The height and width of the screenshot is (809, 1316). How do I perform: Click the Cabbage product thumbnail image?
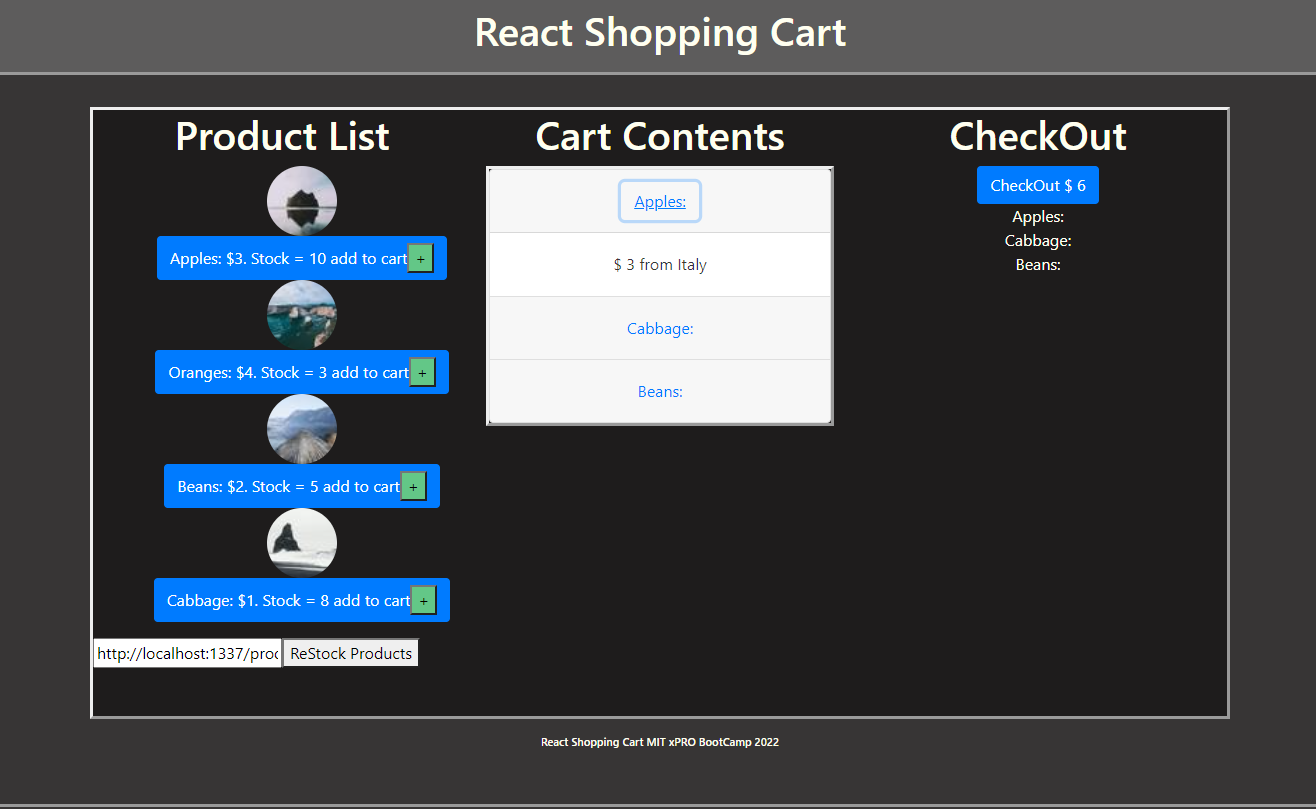302,543
